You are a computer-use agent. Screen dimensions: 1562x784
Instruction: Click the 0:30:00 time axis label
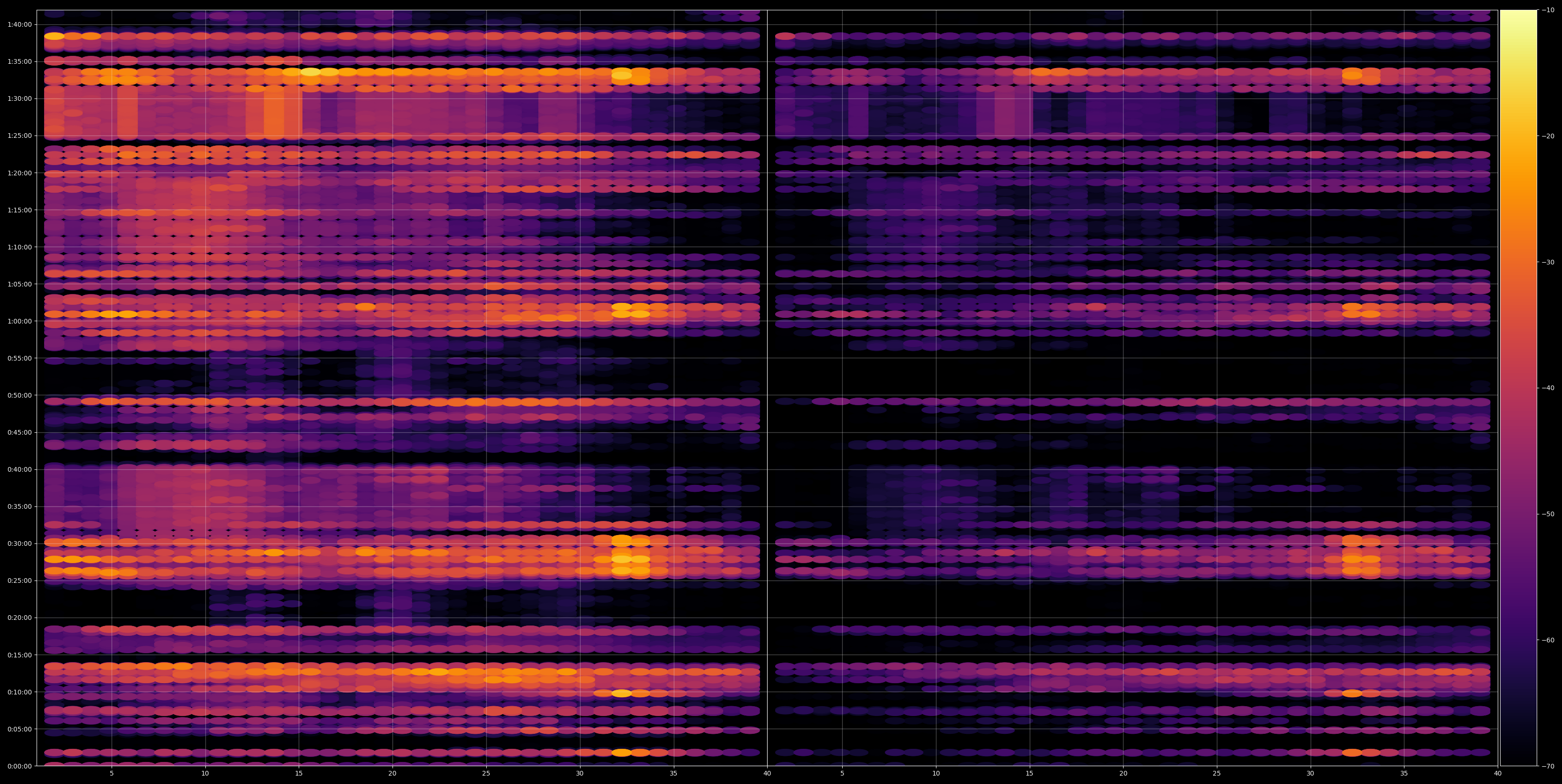19,543
